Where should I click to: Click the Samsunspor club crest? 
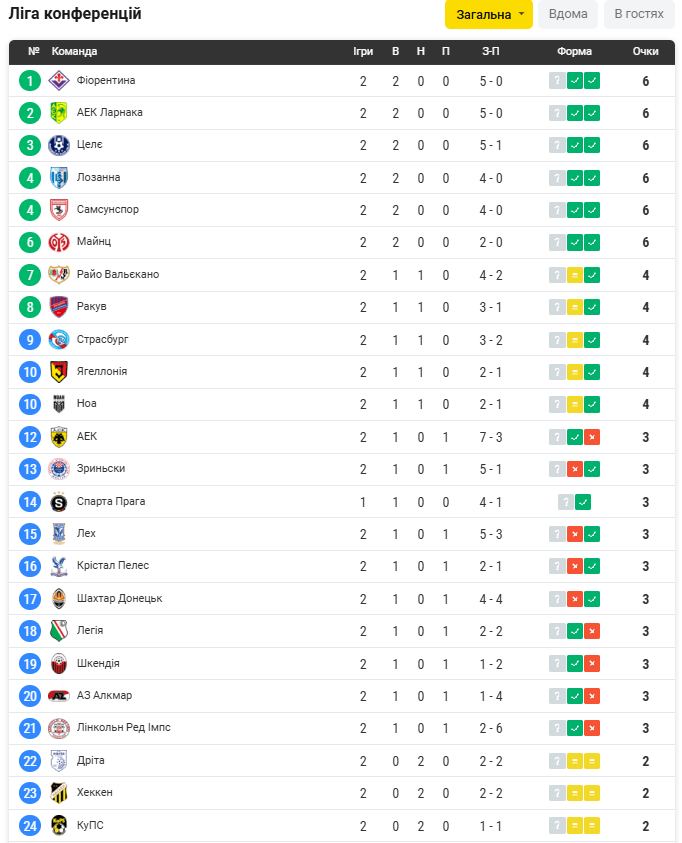[x=59, y=210]
